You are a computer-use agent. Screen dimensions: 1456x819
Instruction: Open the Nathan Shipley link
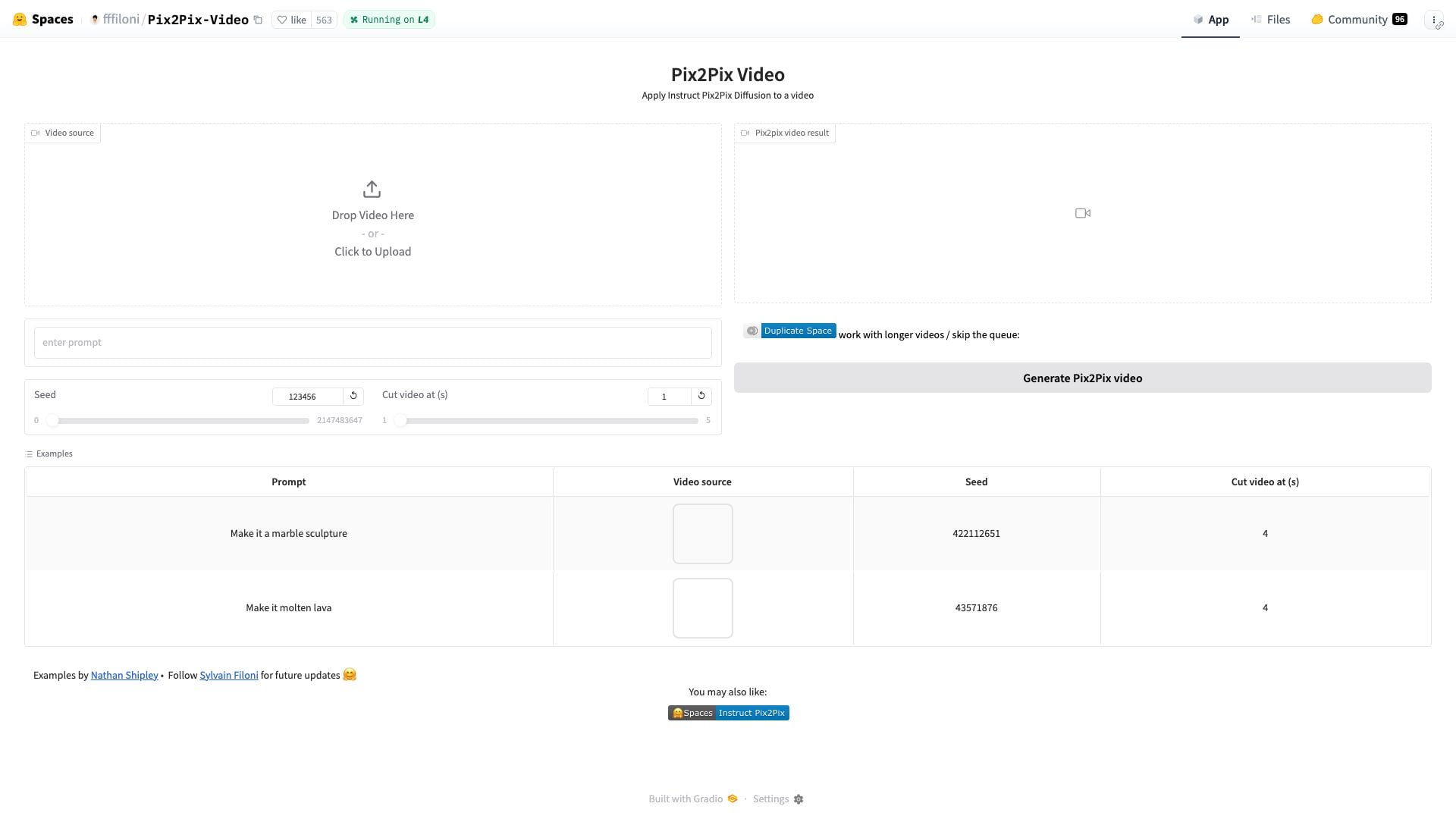point(124,676)
